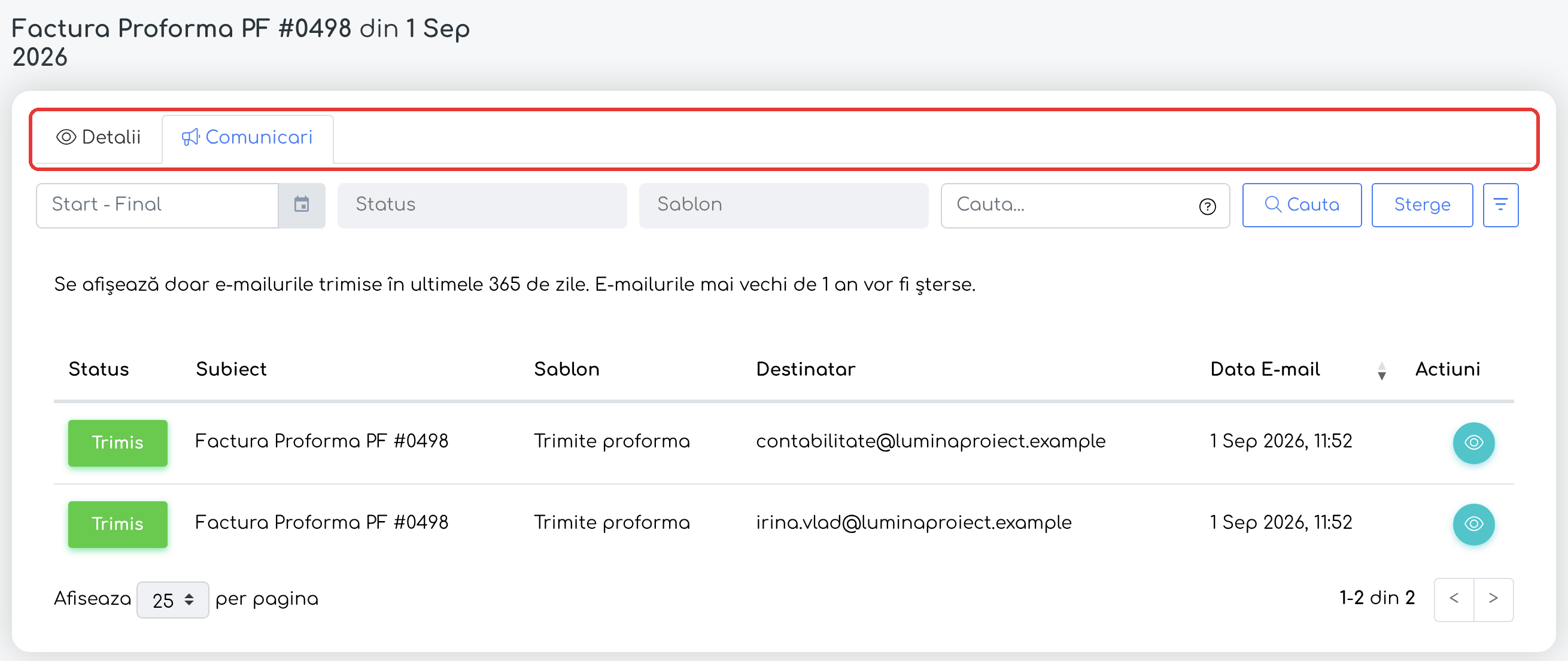
Task: Go to next page arrow
Action: pyautogui.click(x=1493, y=599)
